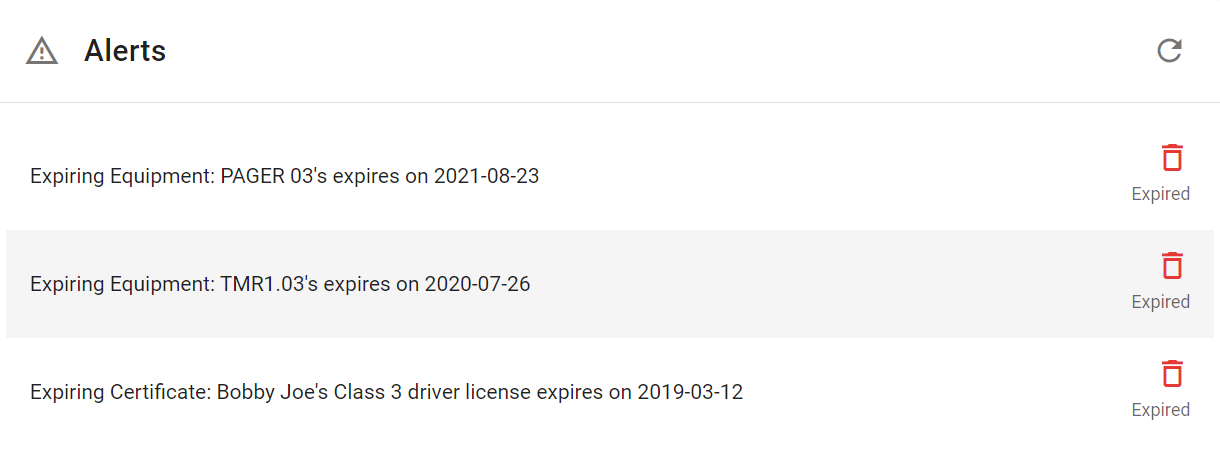This screenshot has height=461, width=1220.
Task: Click the name "Bobby Joe's" in the third alert
Action: point(266,393)
